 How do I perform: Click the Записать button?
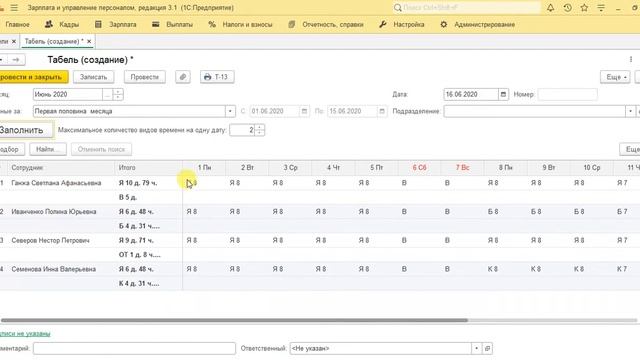pyautogui.click(x=93, y=77)
